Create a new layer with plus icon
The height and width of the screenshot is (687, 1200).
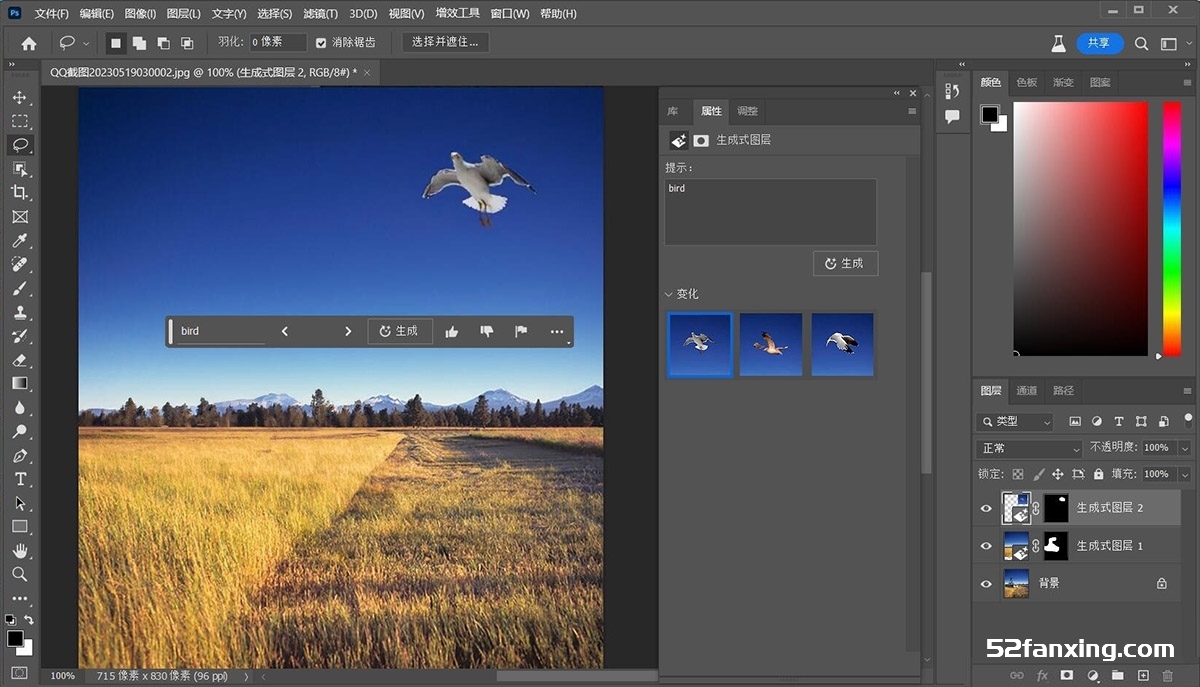pyautogui.click(x=1143, y=676)
